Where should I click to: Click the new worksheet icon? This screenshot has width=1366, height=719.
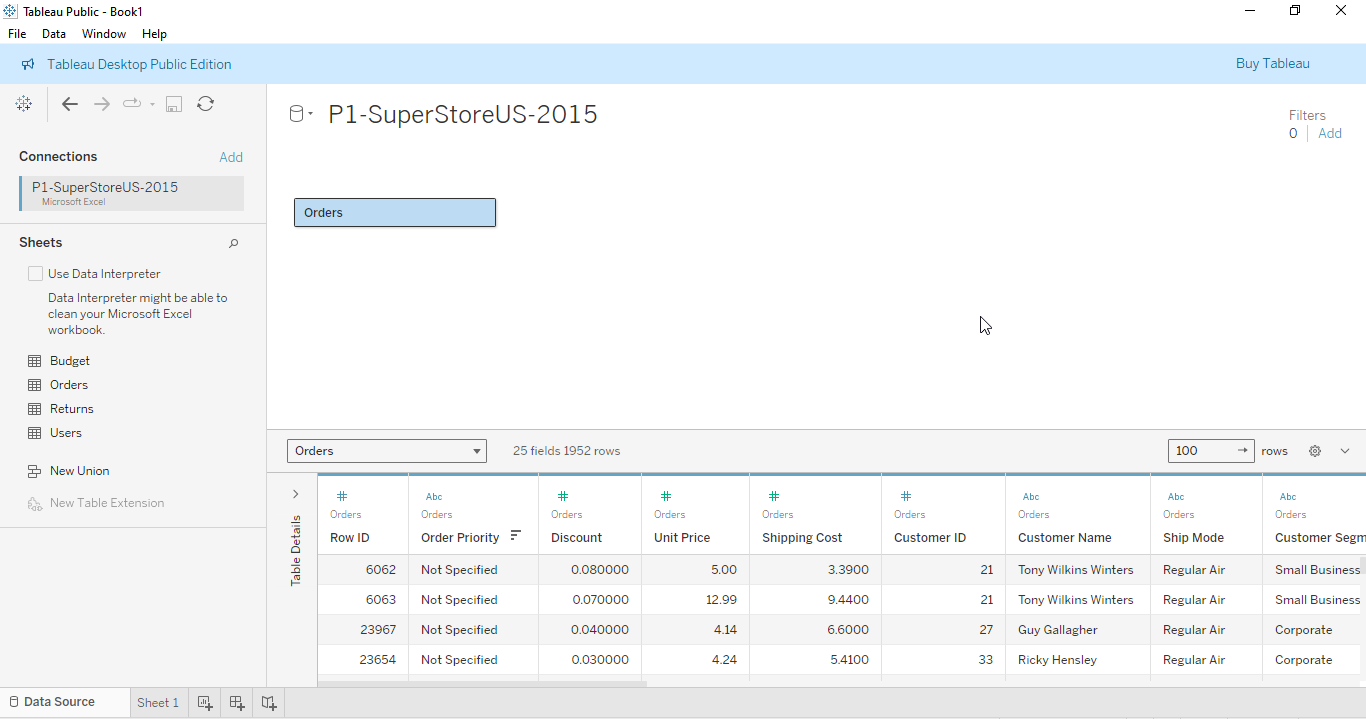pyautogui.click(x=205, y=702)
